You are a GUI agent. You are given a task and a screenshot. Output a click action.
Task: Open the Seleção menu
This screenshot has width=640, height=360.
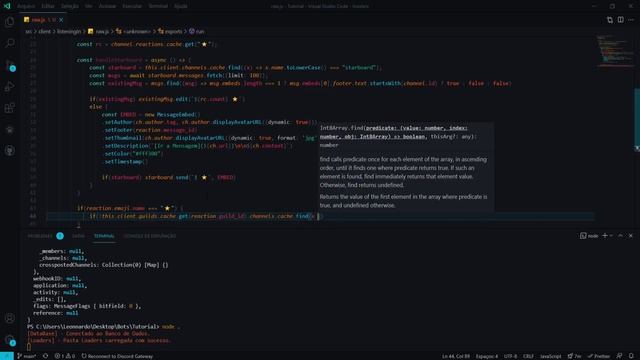coord(69,6)
